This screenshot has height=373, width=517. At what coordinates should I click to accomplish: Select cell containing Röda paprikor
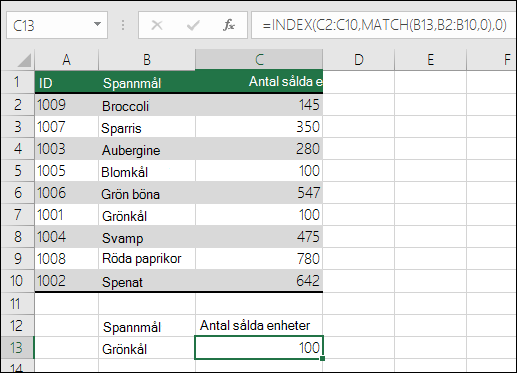[147, 259]
